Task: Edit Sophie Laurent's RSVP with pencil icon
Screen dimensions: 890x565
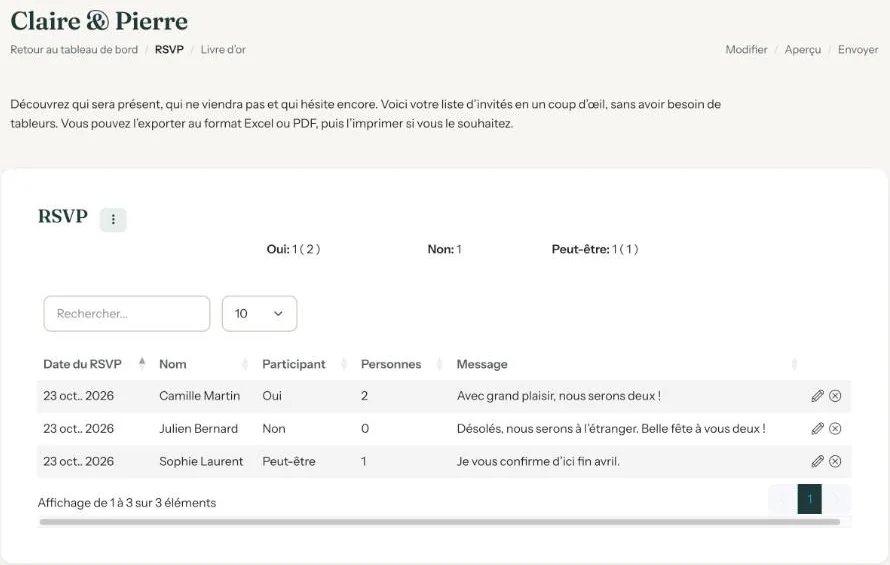Action: [817, 462]
